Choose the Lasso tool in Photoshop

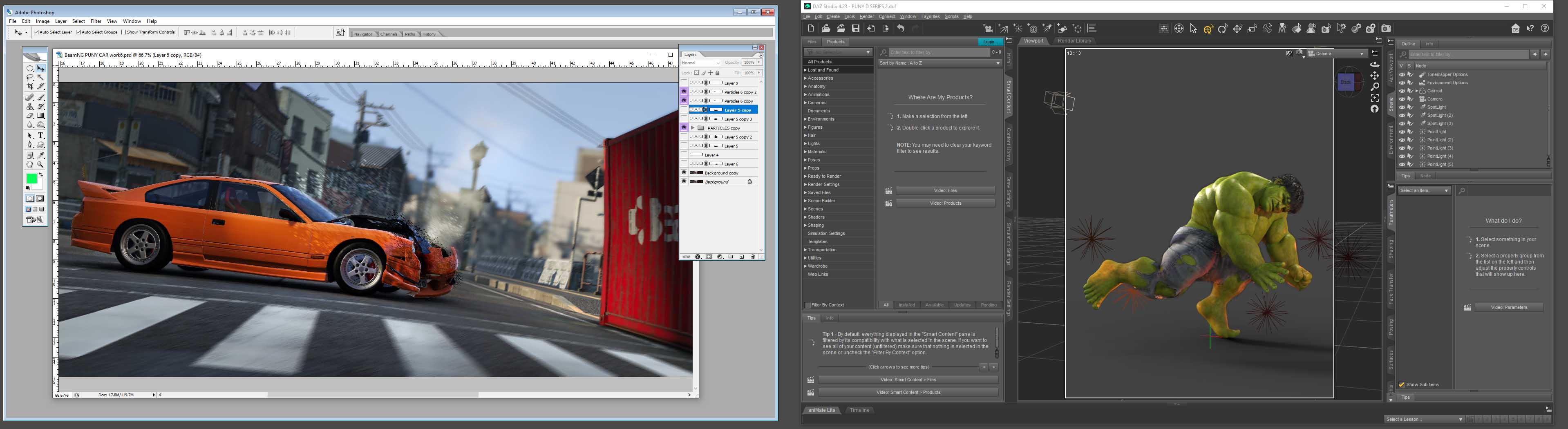point(30,77)
